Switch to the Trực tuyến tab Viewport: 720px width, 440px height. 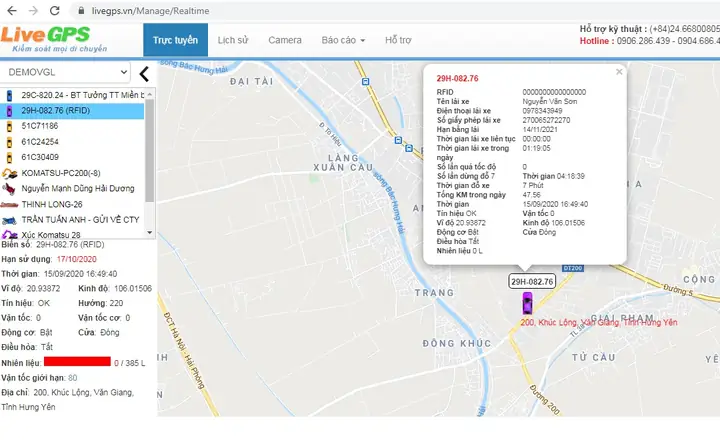[176, 40]
